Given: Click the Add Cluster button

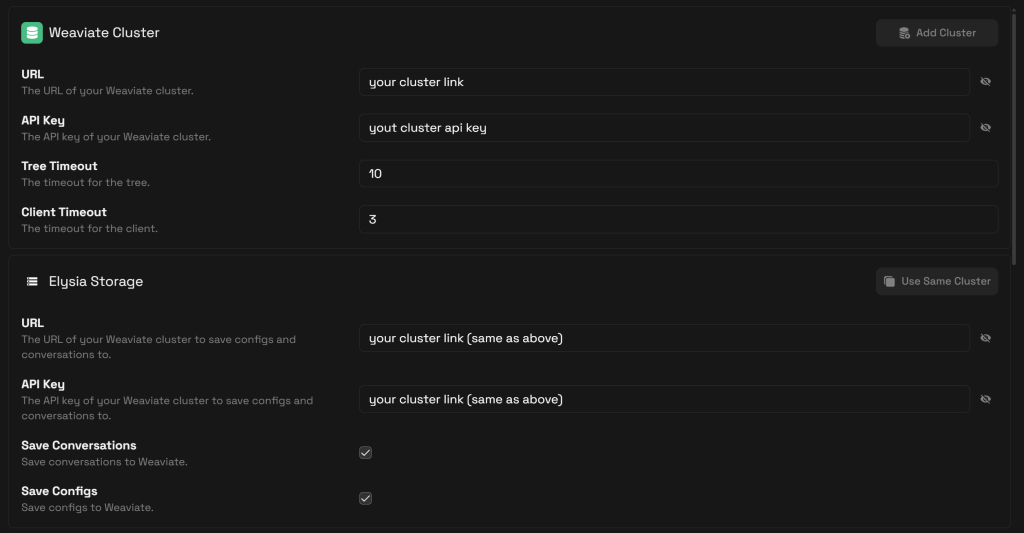Looking at the screenshot, I should click(x=936, y=33).
